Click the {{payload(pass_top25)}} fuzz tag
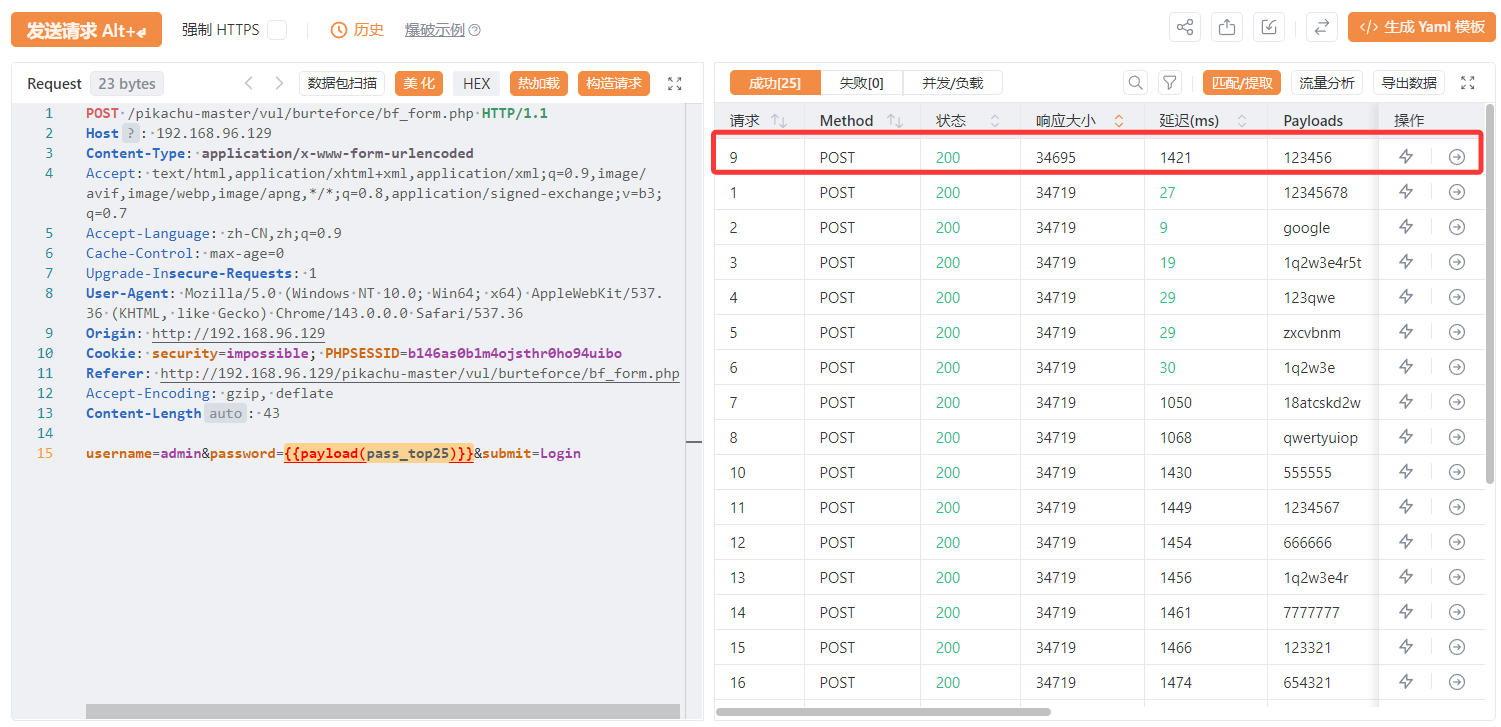 [379, 453]
